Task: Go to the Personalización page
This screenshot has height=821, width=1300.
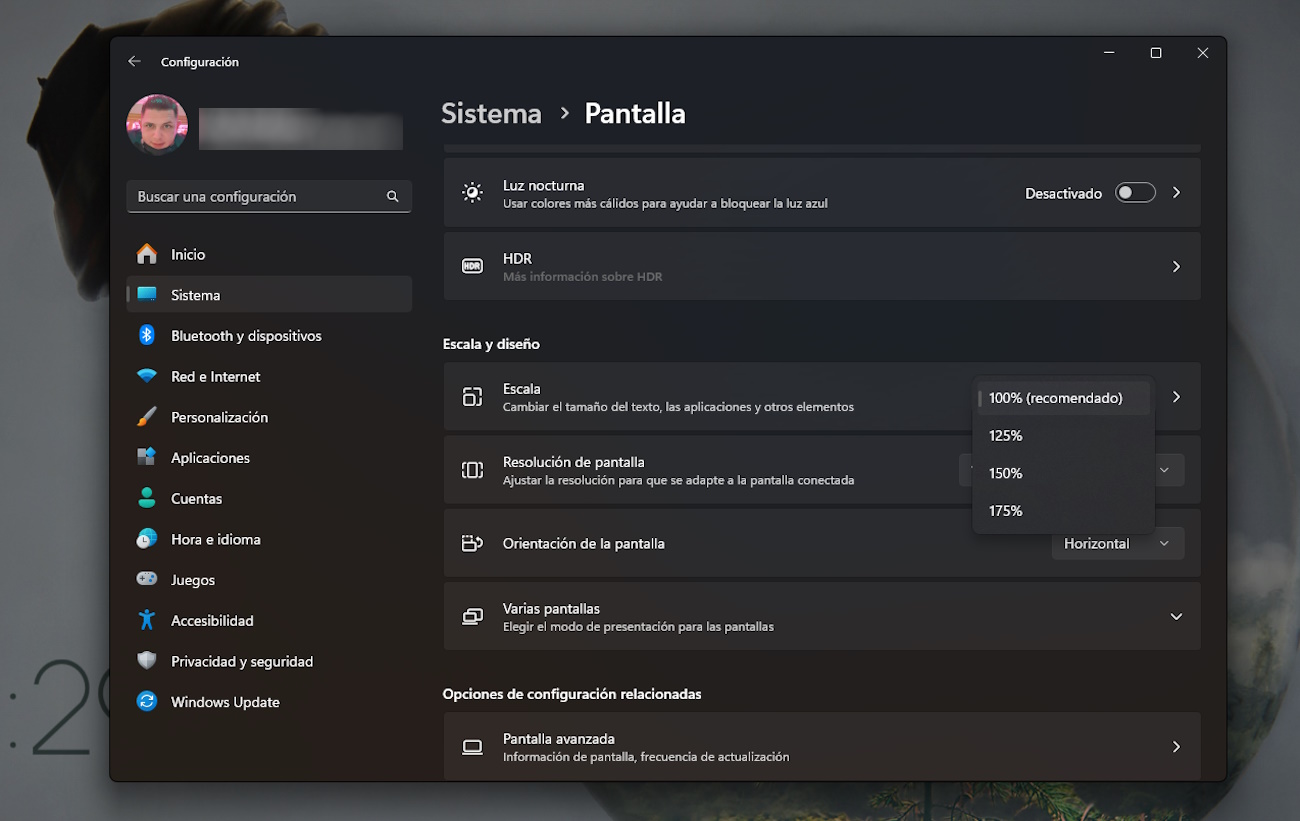Action: pyautogui.click(x=269, y=417)
